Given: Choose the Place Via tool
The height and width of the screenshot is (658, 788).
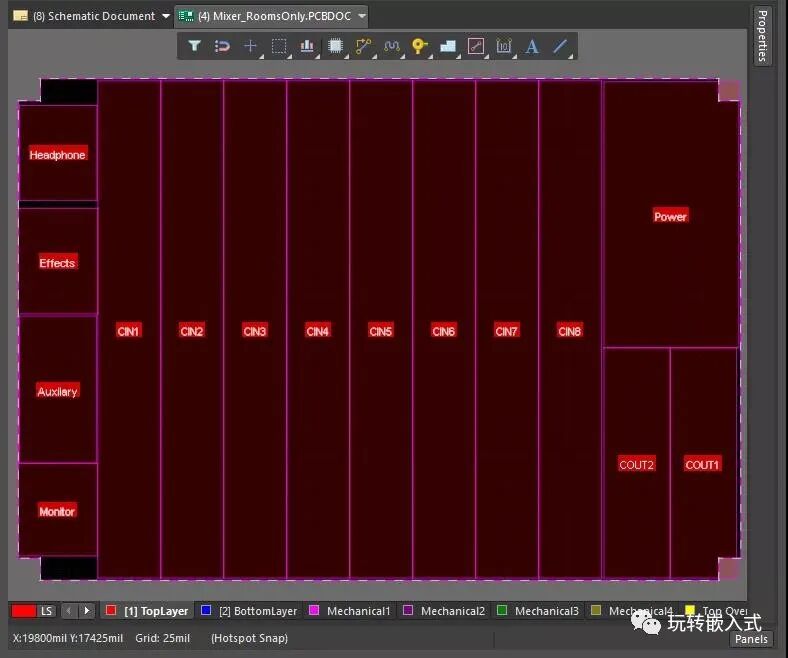Looking at the screenshot, I should [420, 46].
